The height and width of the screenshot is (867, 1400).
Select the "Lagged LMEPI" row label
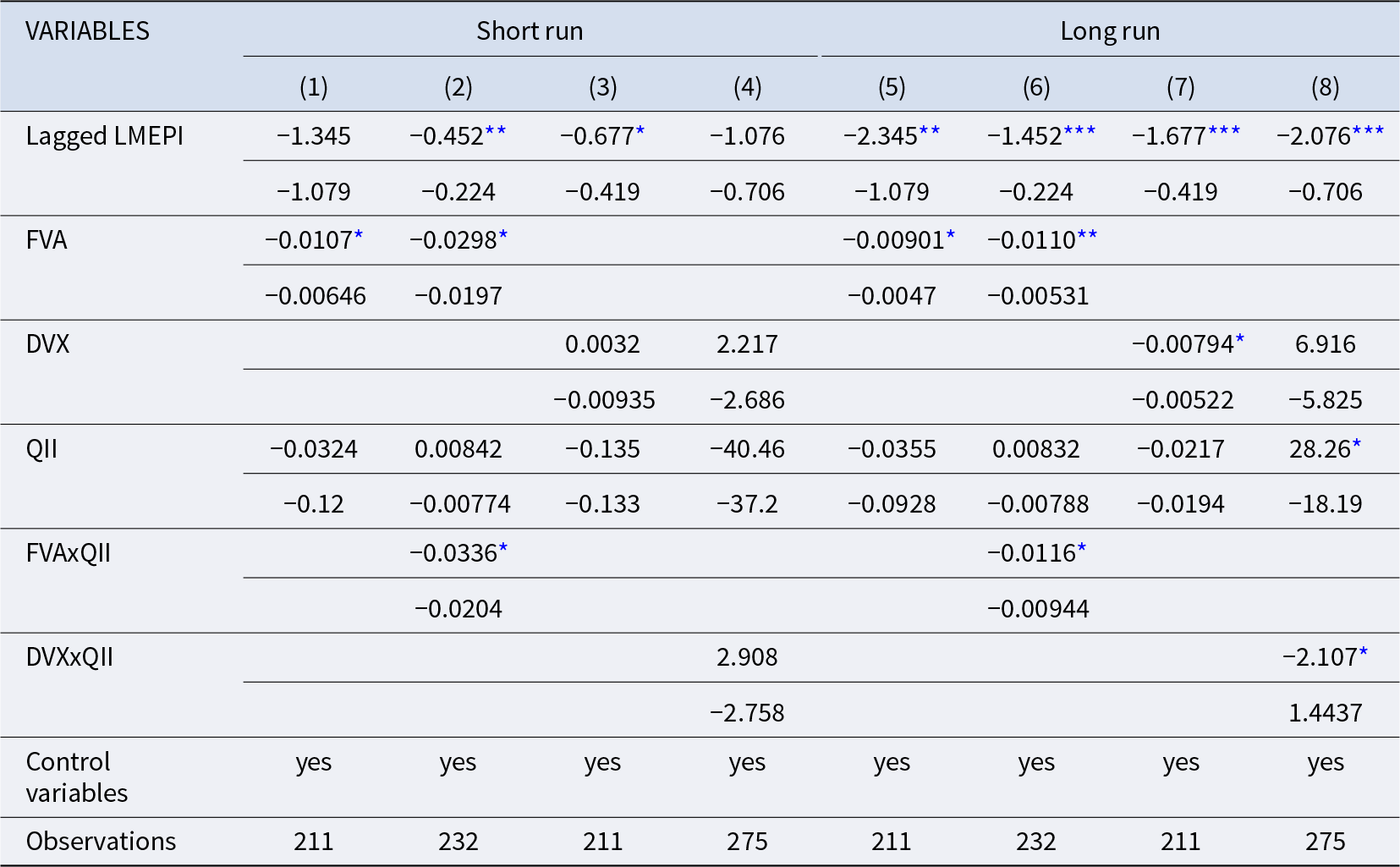click(x=105, y=136)
